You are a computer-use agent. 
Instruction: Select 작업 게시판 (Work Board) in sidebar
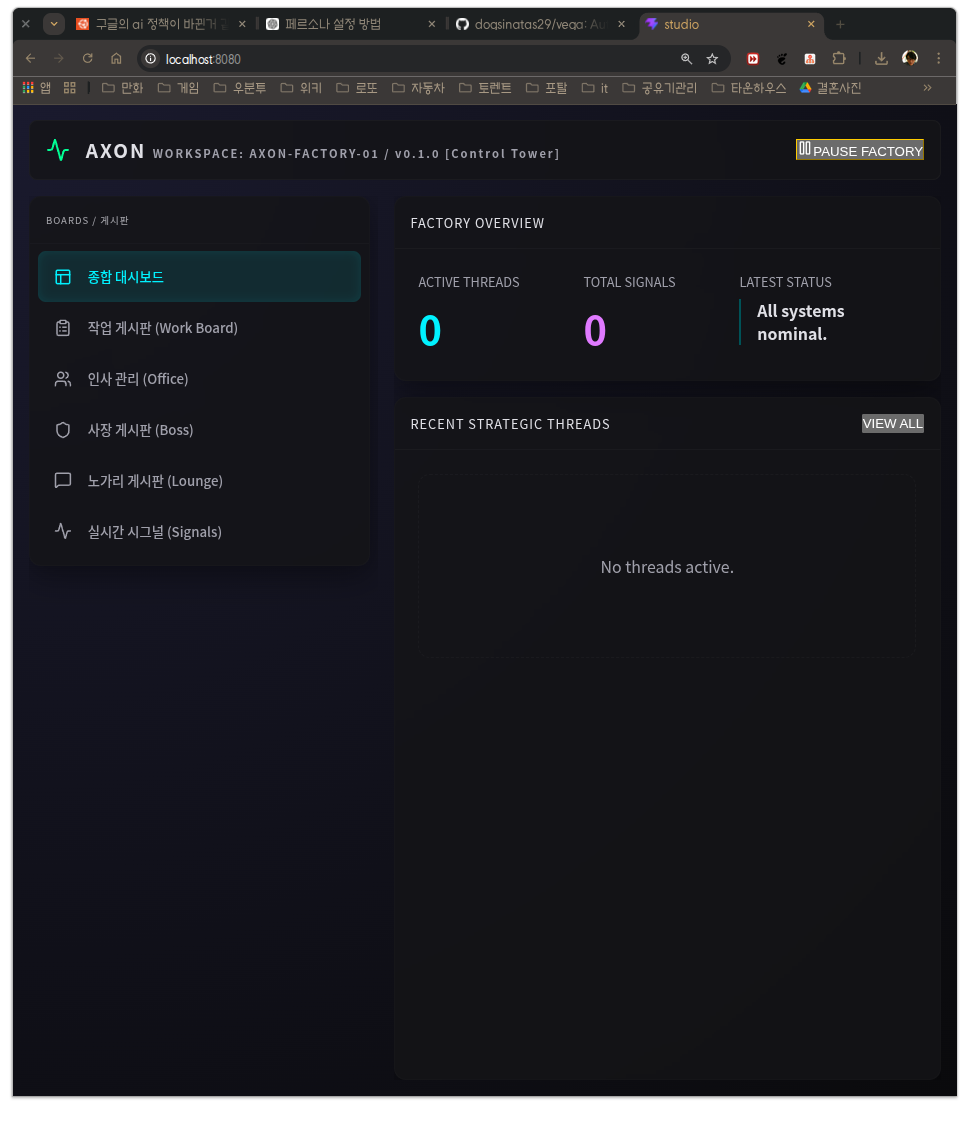click(x=162, y=328)
